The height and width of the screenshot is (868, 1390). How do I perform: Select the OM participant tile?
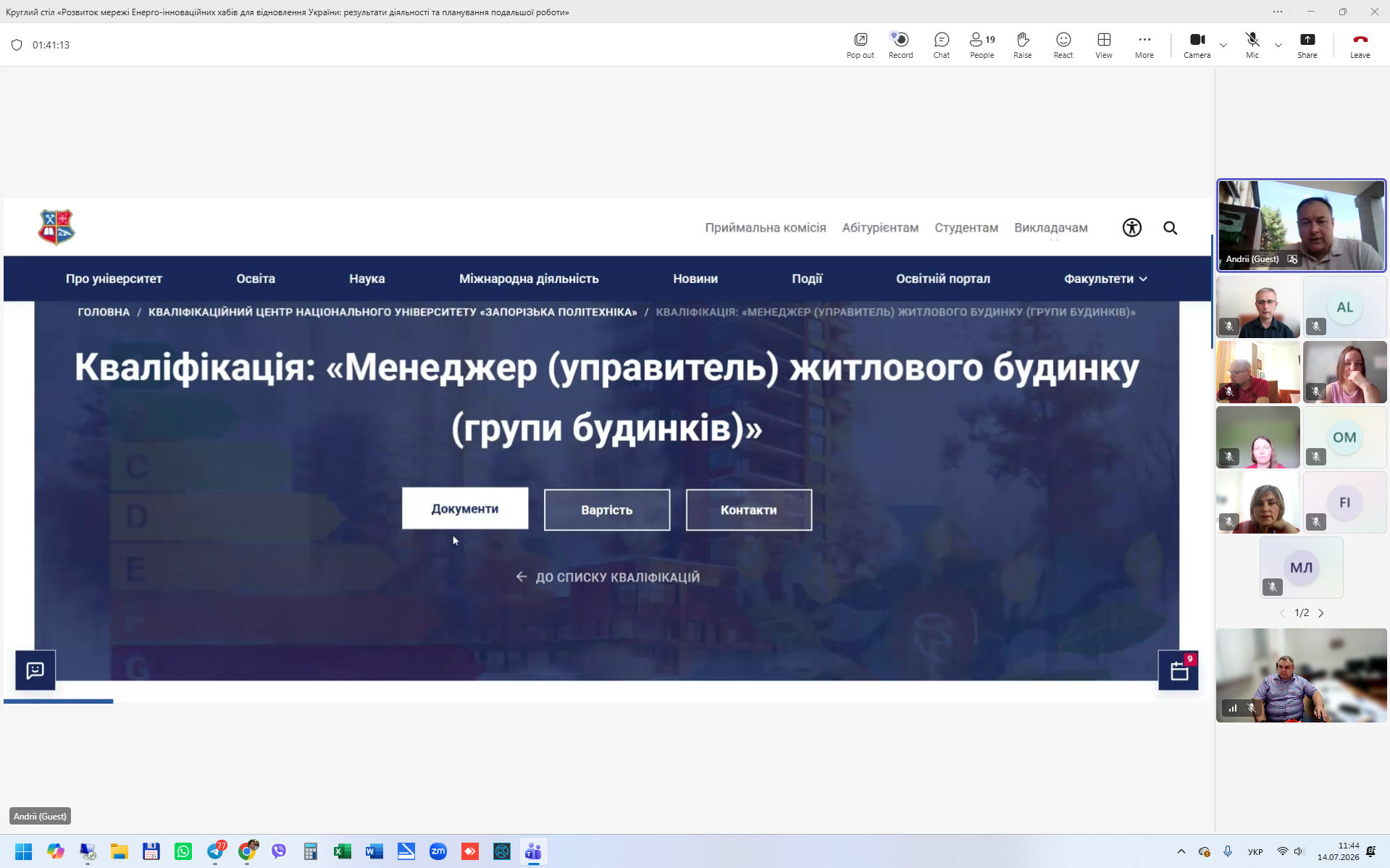point(1344,437)
